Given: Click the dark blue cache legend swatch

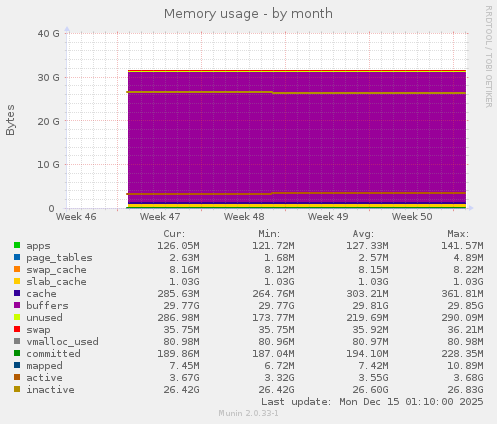Looking at the screenshot, I should tap(17, 293).
